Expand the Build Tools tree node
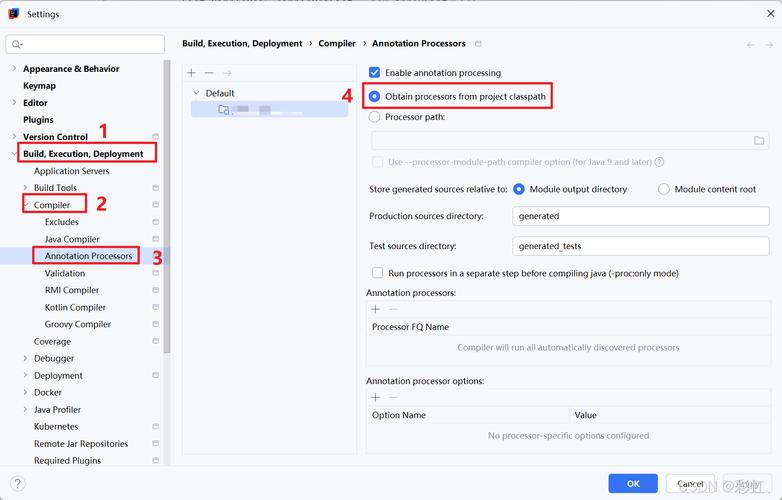 pos(25,188)
